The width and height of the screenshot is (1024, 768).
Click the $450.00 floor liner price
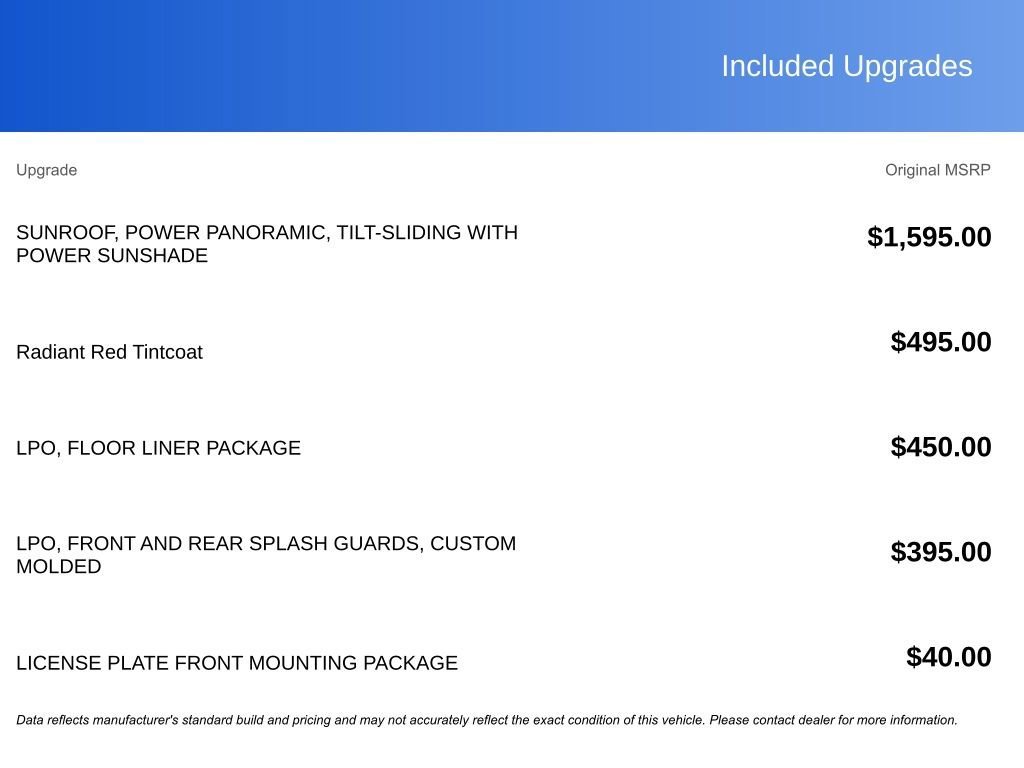pyautogui.click(x=940, y=447)
